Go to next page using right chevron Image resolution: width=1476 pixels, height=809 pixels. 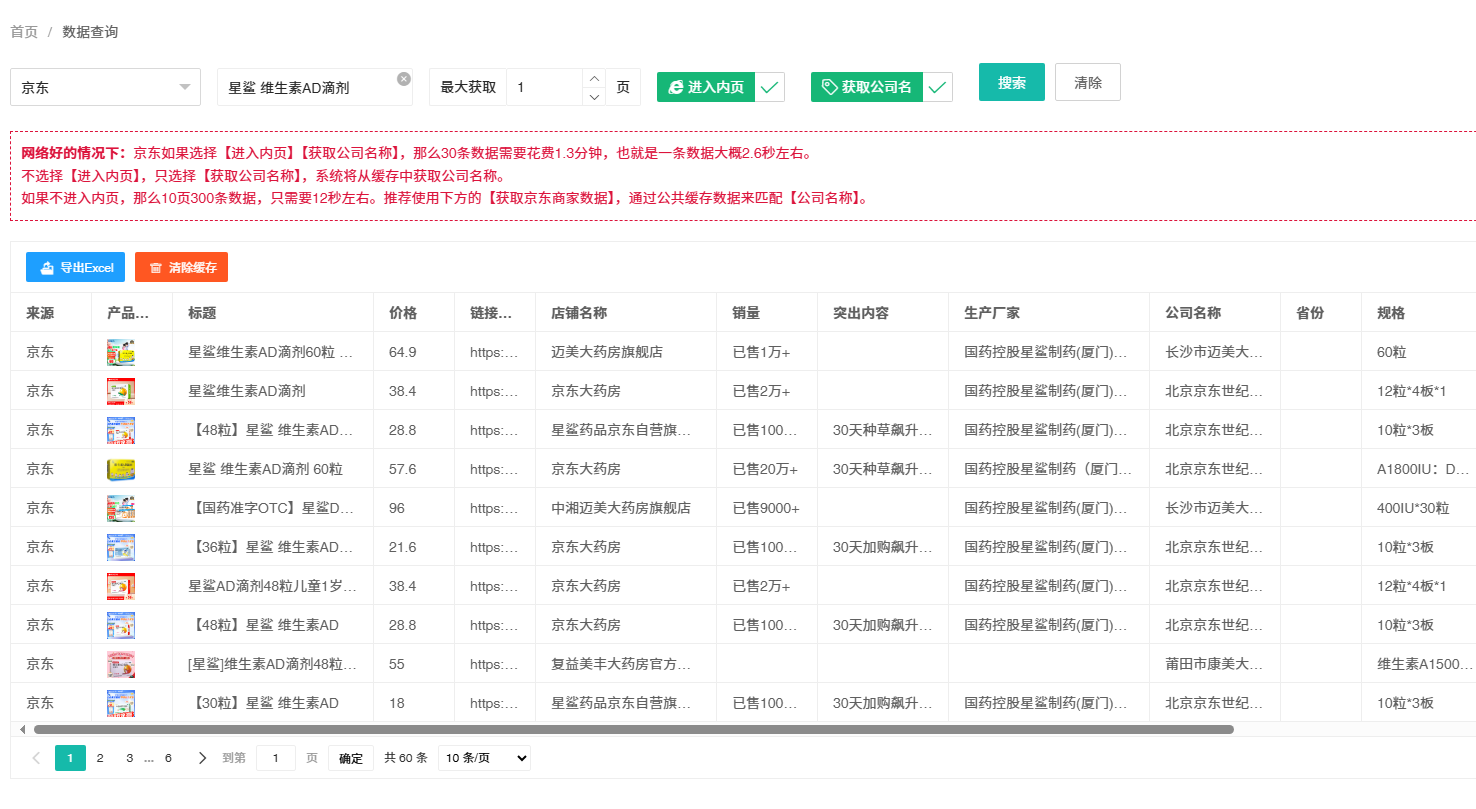(202, 758)
